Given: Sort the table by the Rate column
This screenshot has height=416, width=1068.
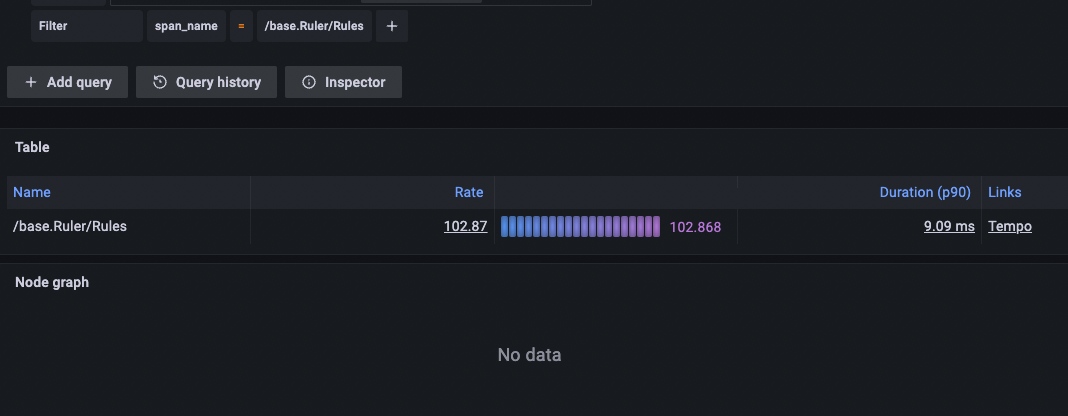Looking at the screenshot, I should 468,192.
